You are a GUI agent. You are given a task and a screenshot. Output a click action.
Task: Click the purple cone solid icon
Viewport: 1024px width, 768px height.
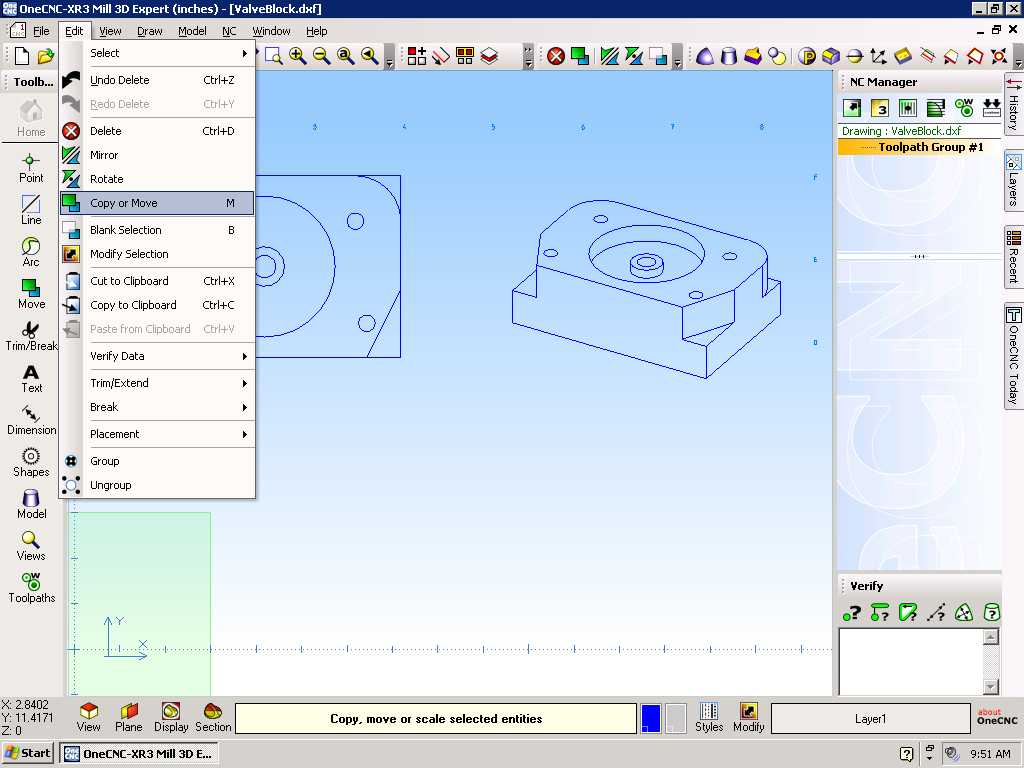(x=705, y=56)
